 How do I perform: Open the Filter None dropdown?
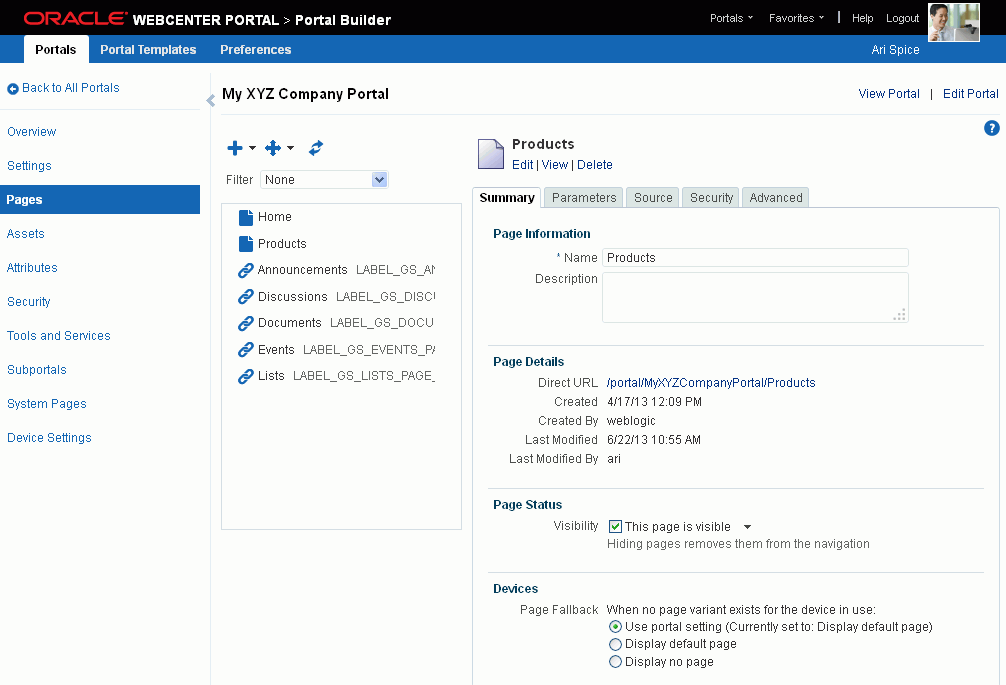pos(324,180)
